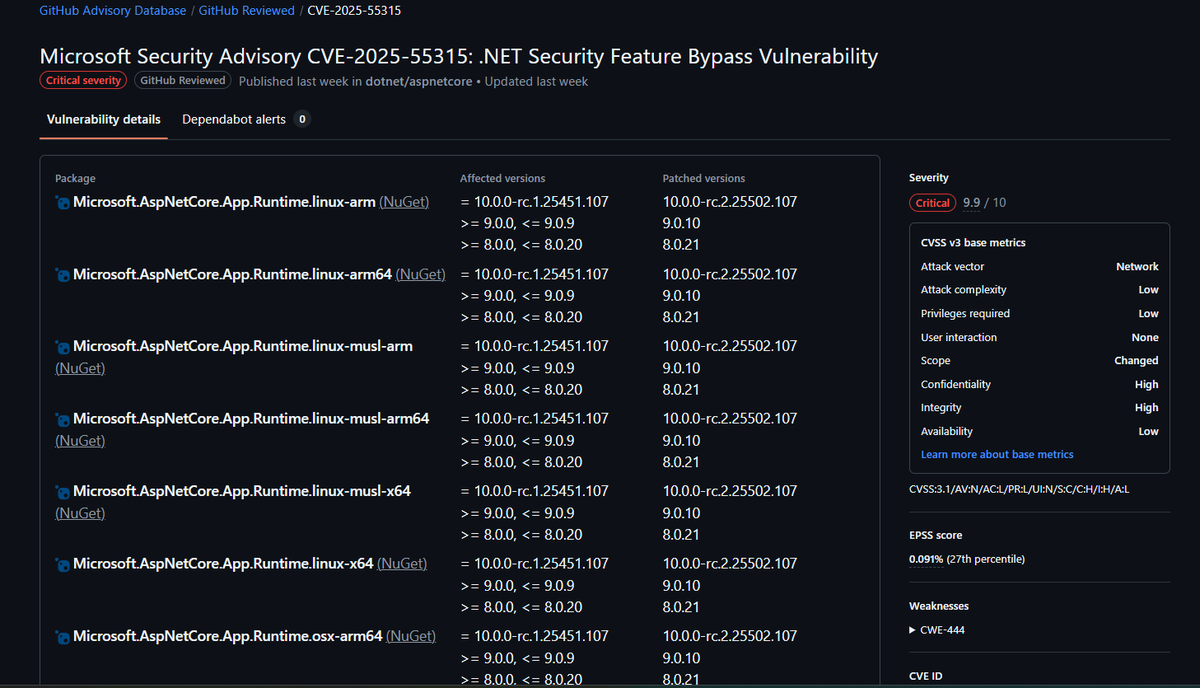Click the Affected versions column header
Screen dimensions: 1200x688
point(502,179)
